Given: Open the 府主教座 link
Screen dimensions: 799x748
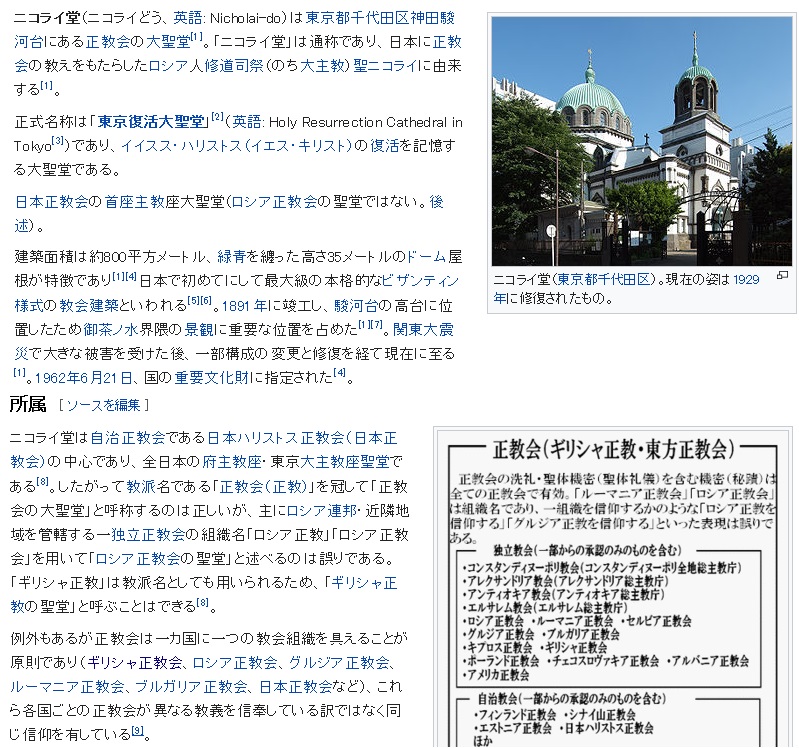Looking at the screenshot, I should coord(231,461).
